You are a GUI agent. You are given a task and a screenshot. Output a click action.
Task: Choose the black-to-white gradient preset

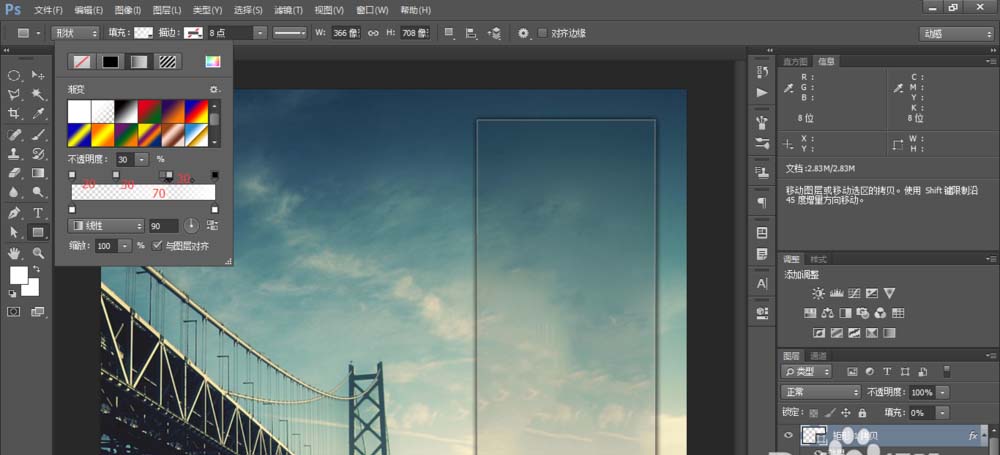[125, 111]
